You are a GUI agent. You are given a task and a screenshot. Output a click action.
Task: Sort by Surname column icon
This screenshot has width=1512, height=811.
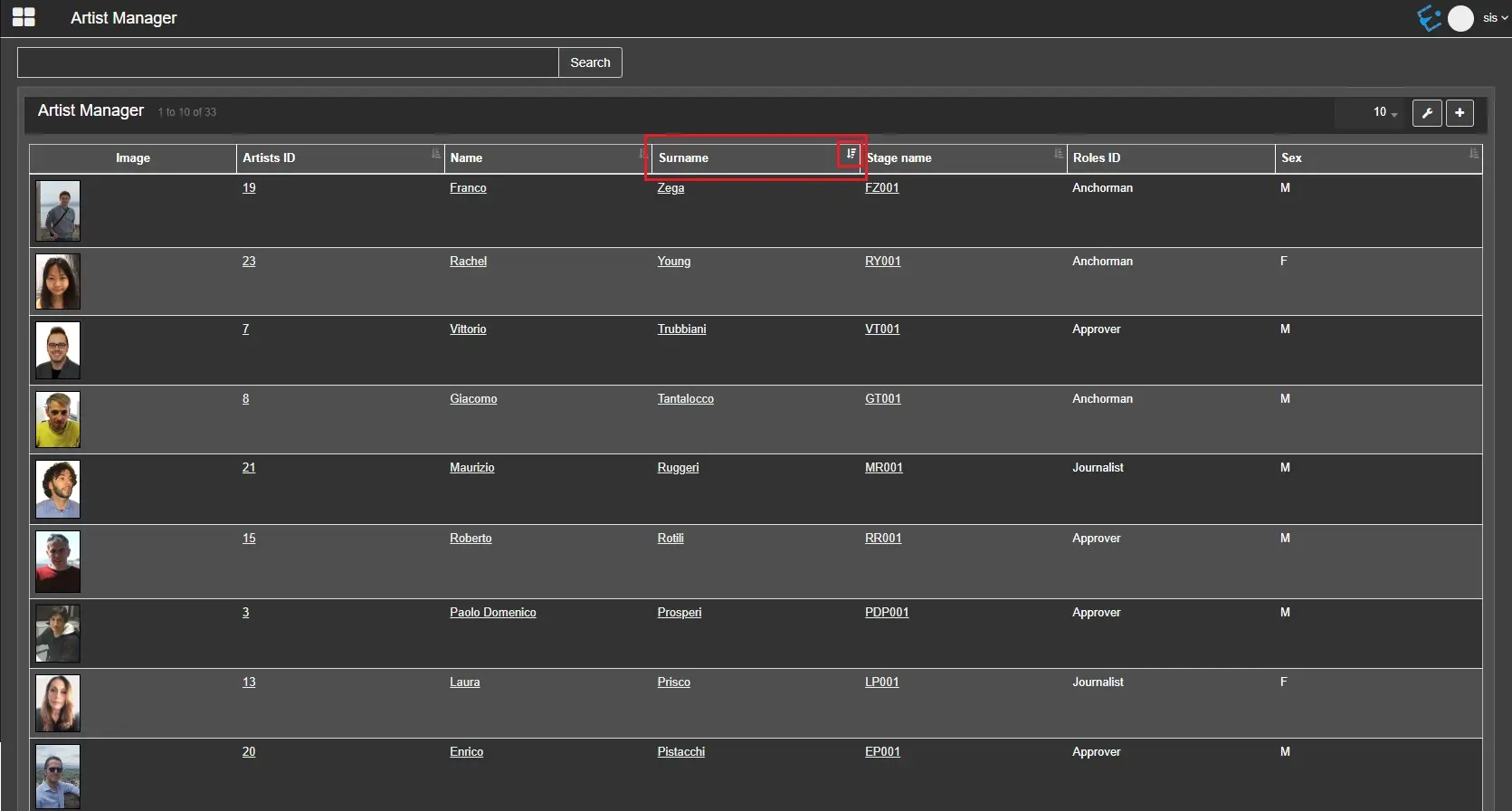851,154
